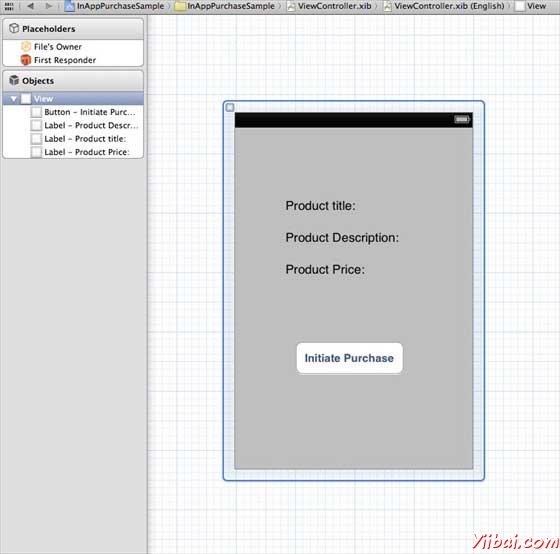Click the icon beside Label - Product Price:

pos(36,152)
